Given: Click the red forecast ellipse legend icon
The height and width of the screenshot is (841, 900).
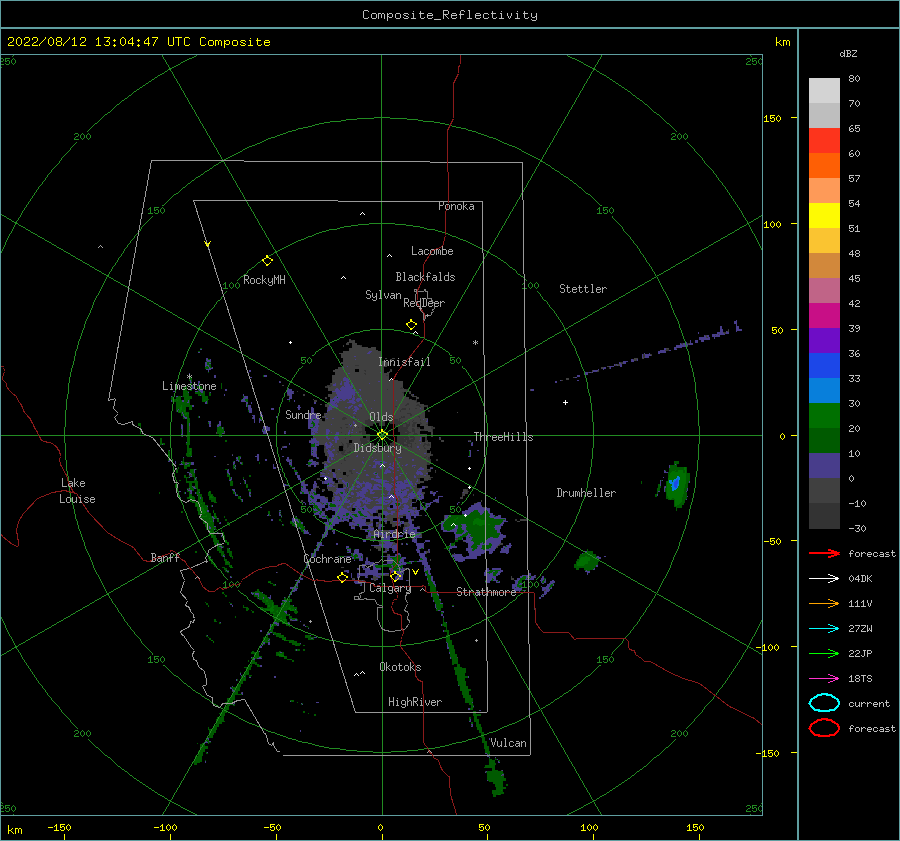Looking at the screenshot, I should point(824,728).
